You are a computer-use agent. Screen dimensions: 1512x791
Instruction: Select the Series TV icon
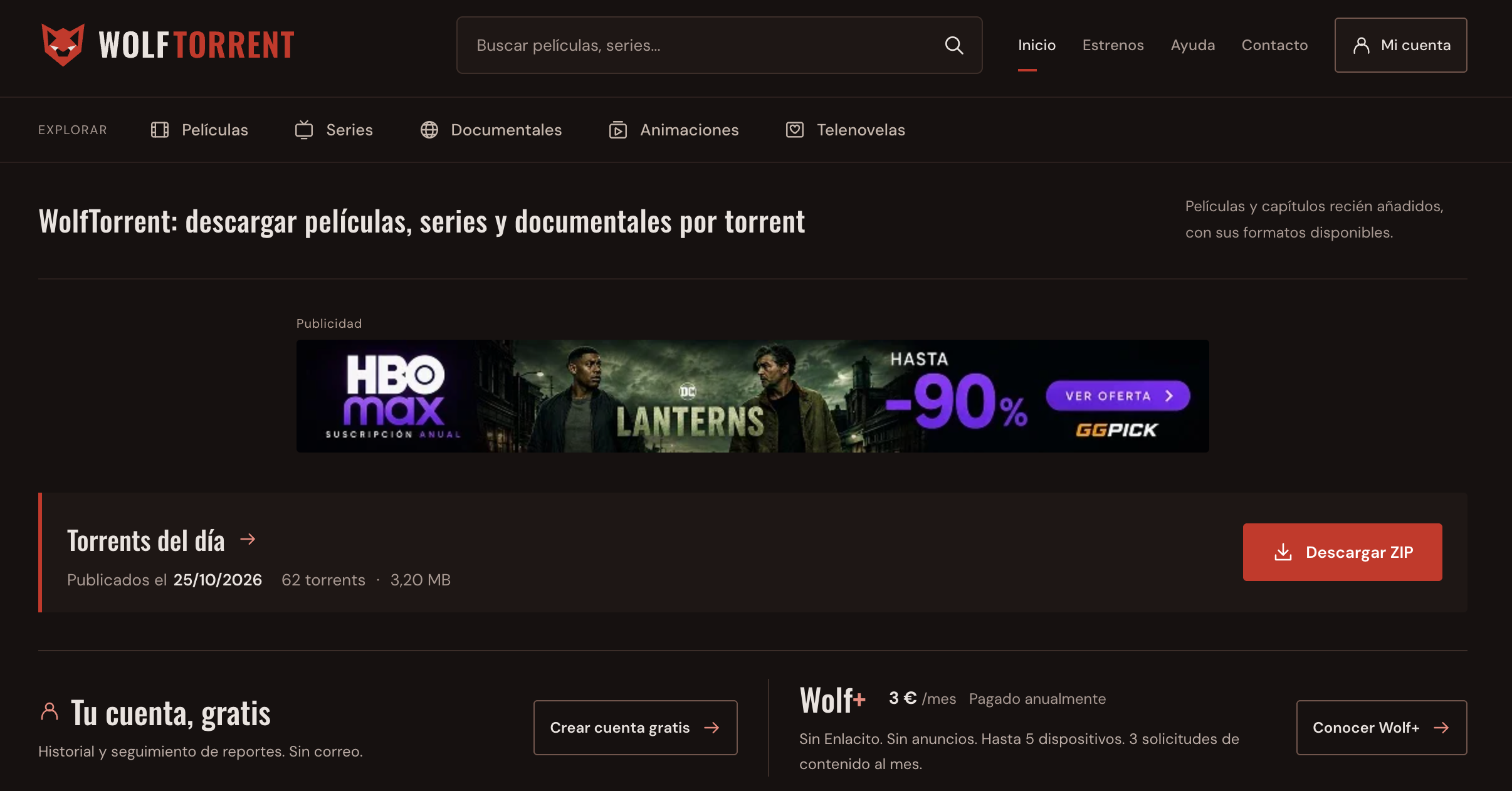304,130
